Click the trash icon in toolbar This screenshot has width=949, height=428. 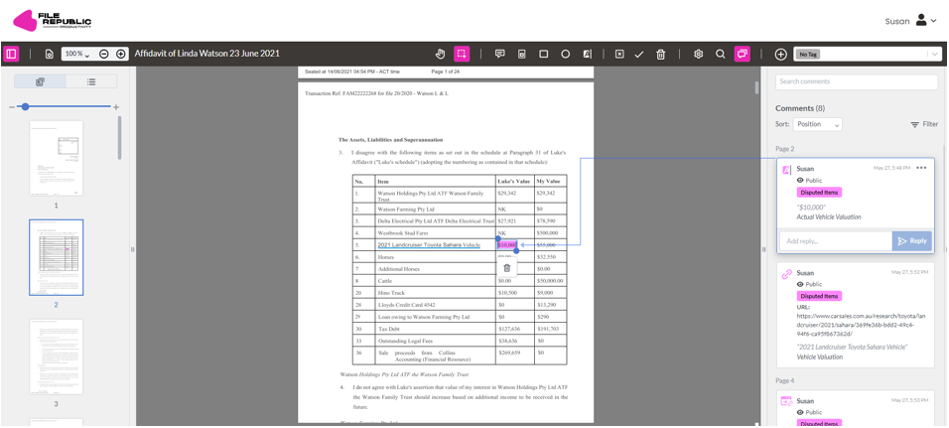pos(661,54)
